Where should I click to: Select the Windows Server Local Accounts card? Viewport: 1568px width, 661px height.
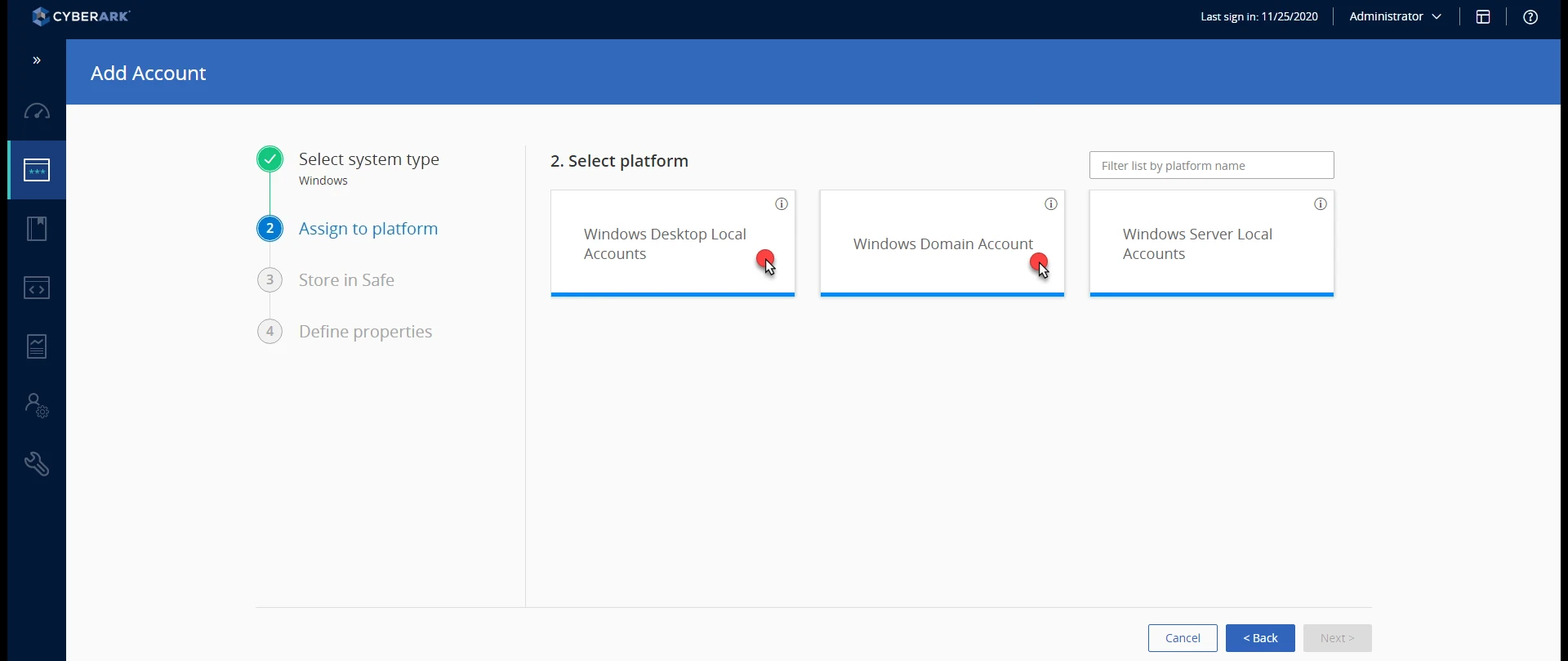point(1212,243)
